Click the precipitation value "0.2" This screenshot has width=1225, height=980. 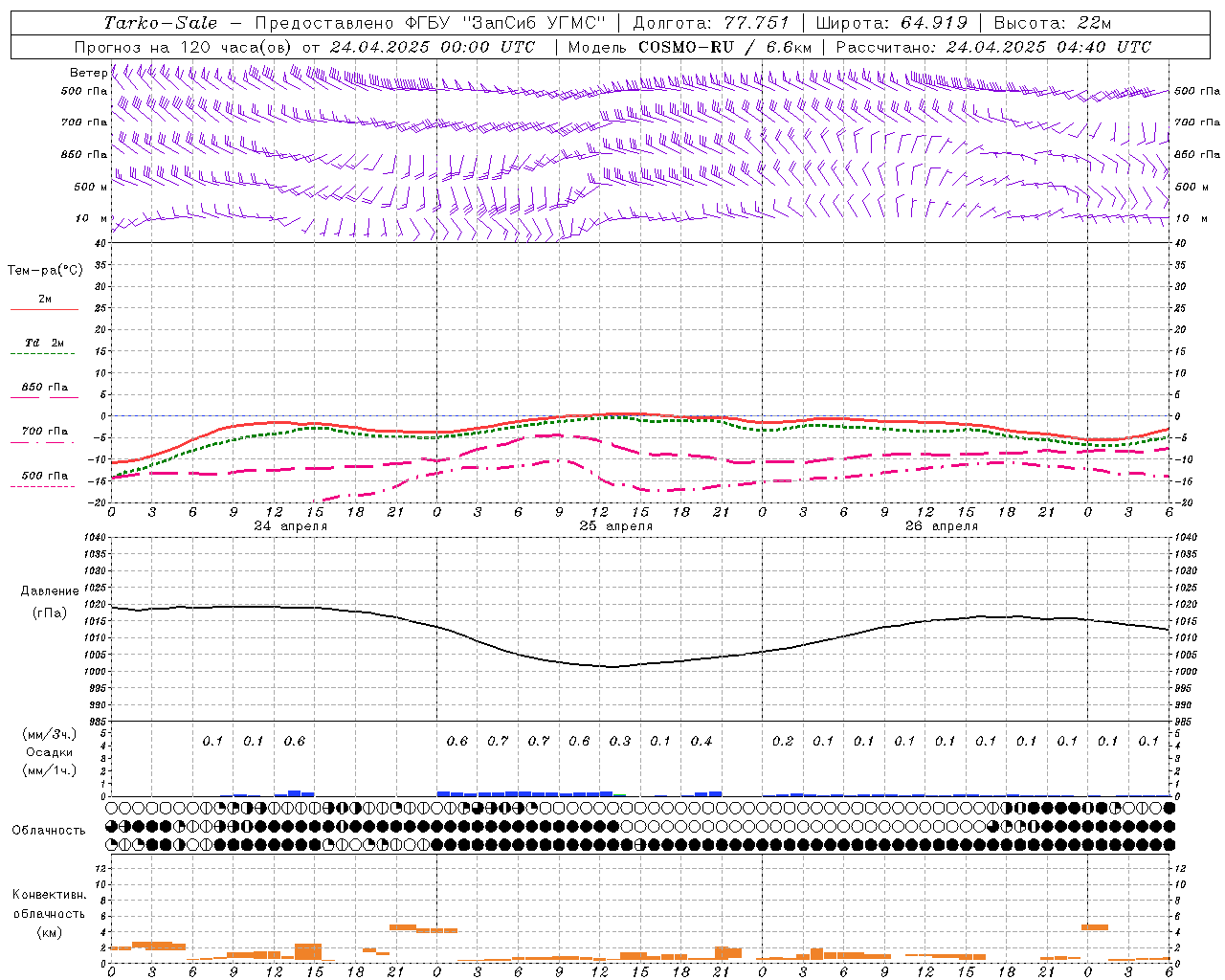783,741
